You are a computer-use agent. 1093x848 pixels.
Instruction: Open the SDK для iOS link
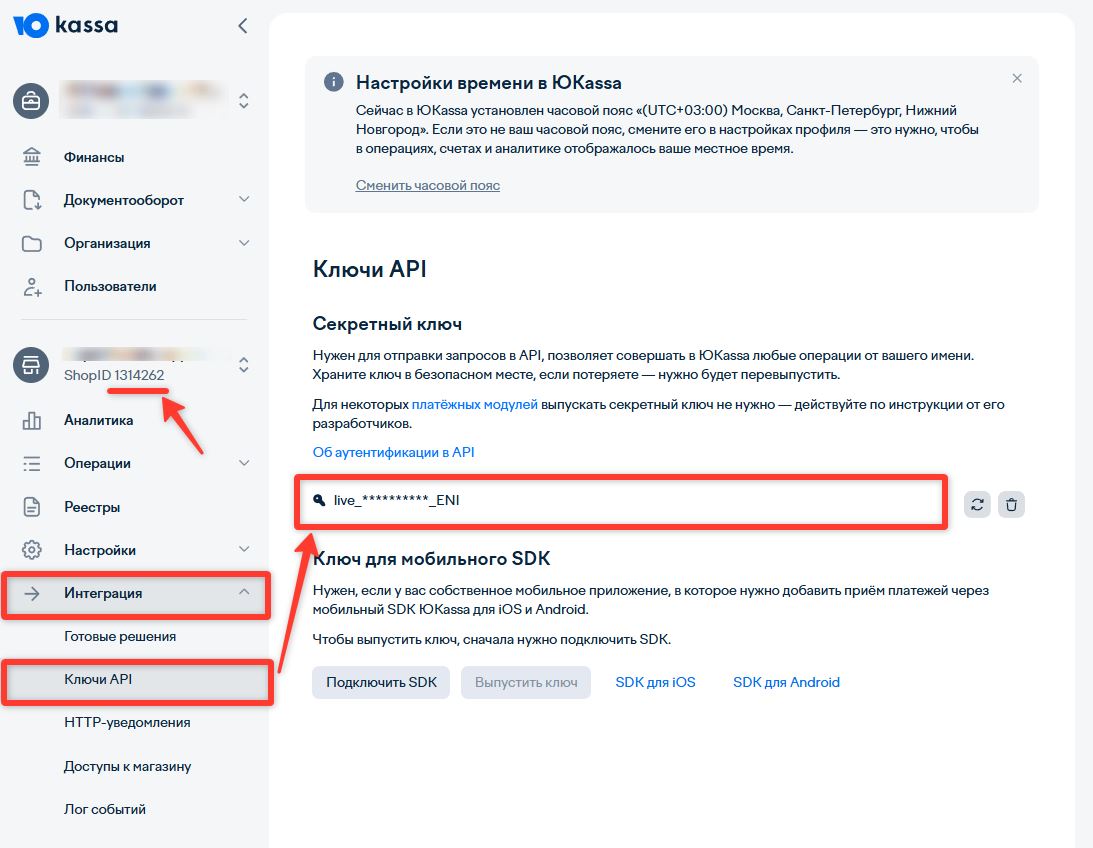point(655,682)
